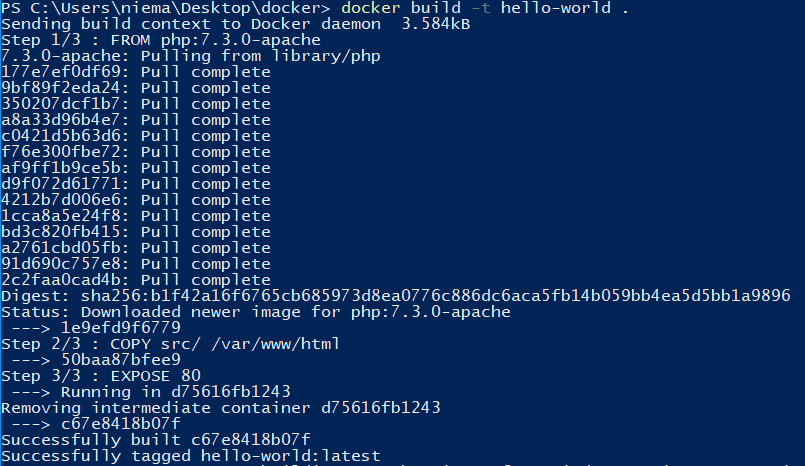Click the layer ID a8a33d96b4e7
The image size is (805, 466).
point(61,120)
